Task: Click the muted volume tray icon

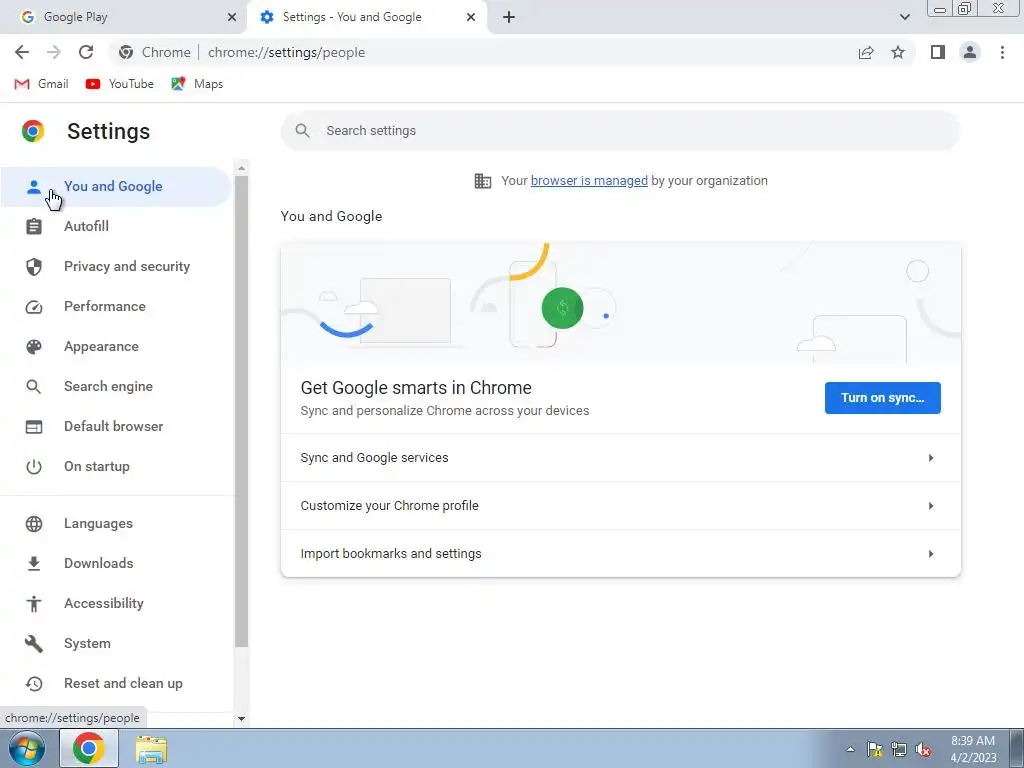Action: 923,749
